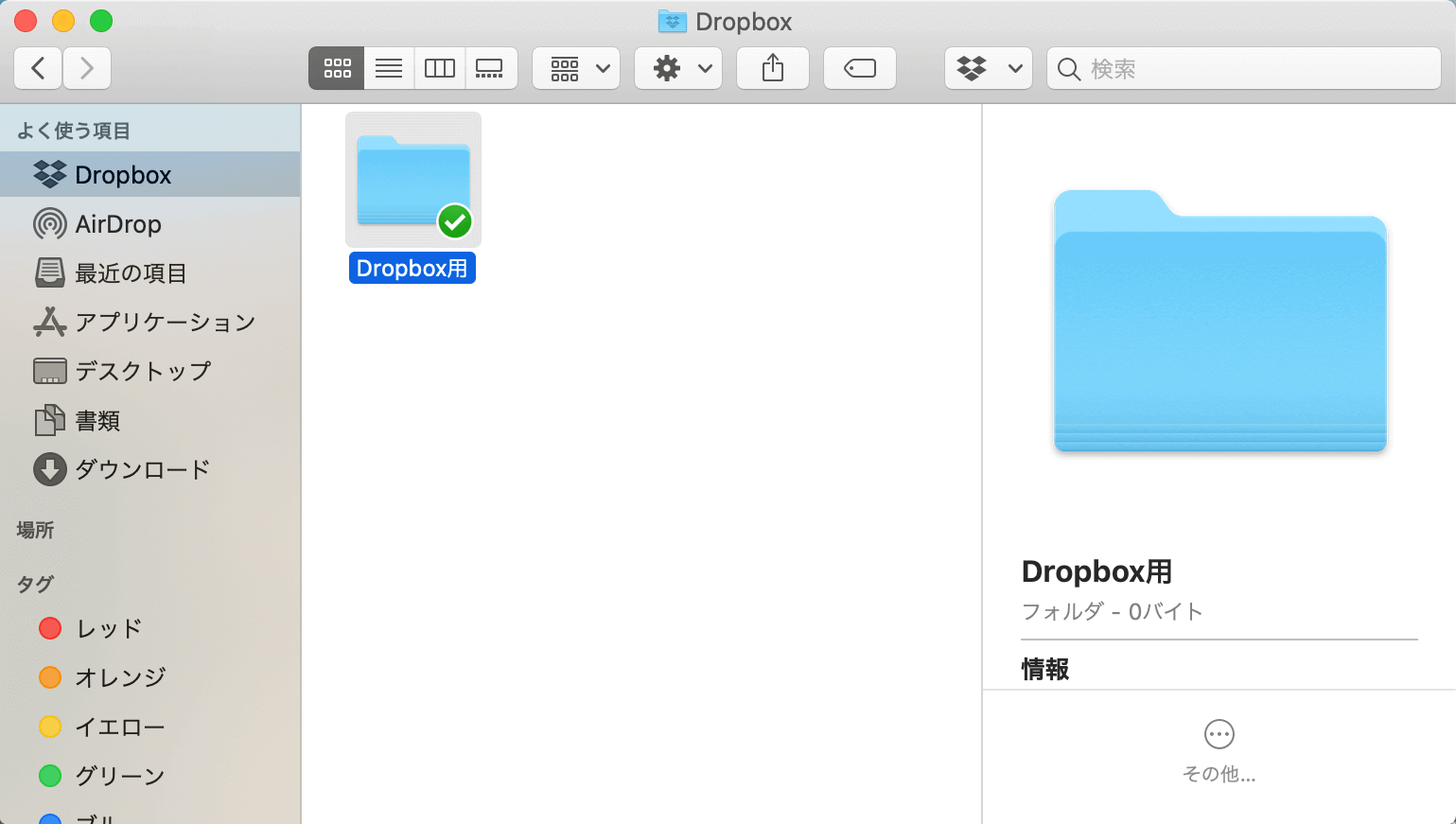
Task: Select the イエロー tag
Action: tap(150, 727)
